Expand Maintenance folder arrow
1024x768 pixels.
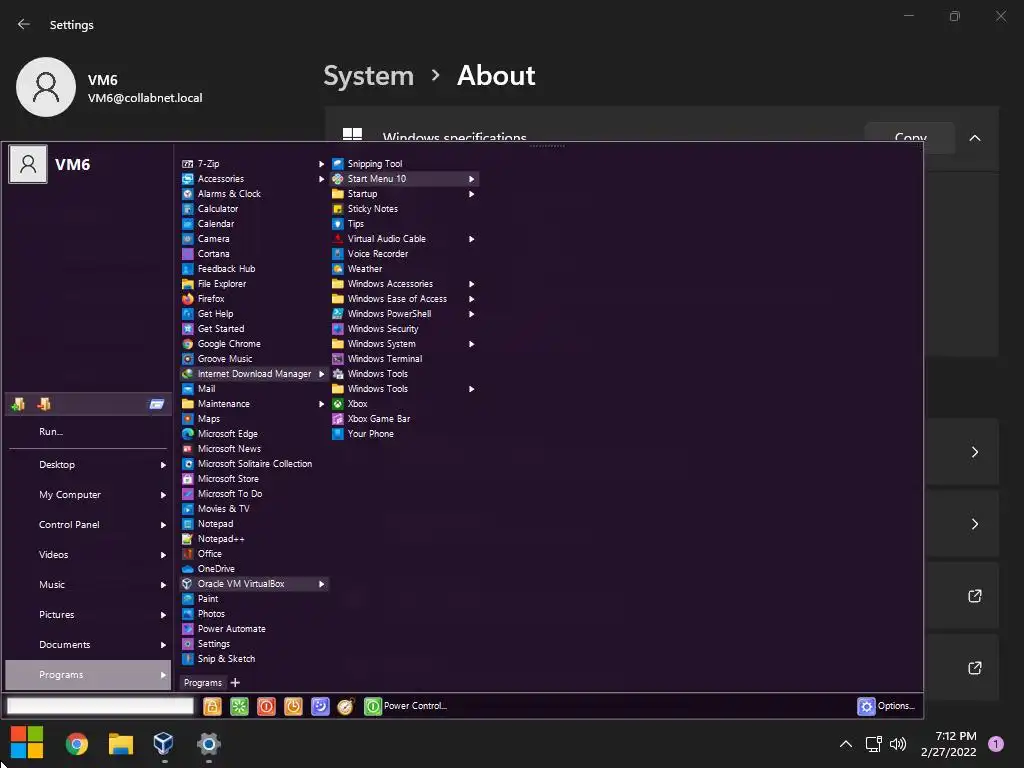click(x=321, y=404)
